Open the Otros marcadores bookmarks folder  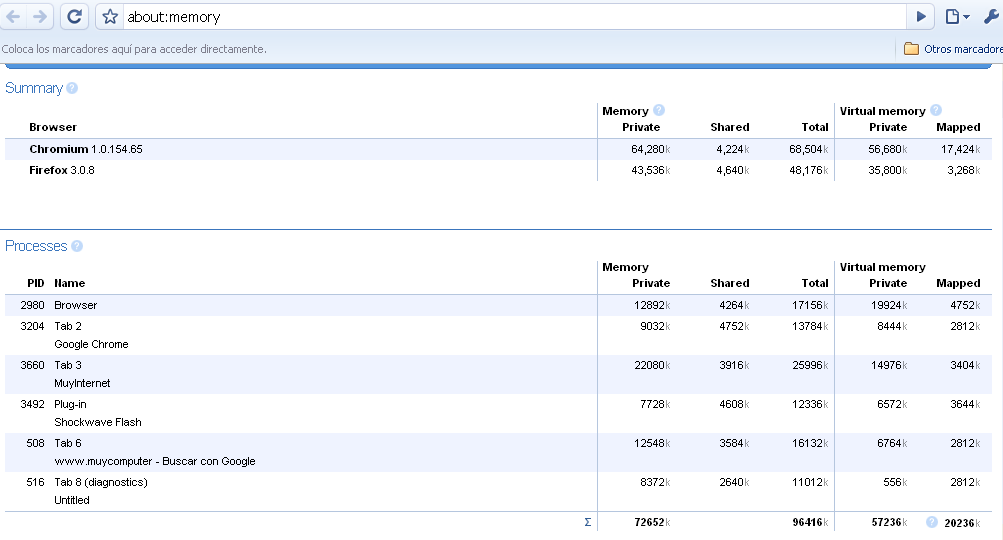point(952,48)
